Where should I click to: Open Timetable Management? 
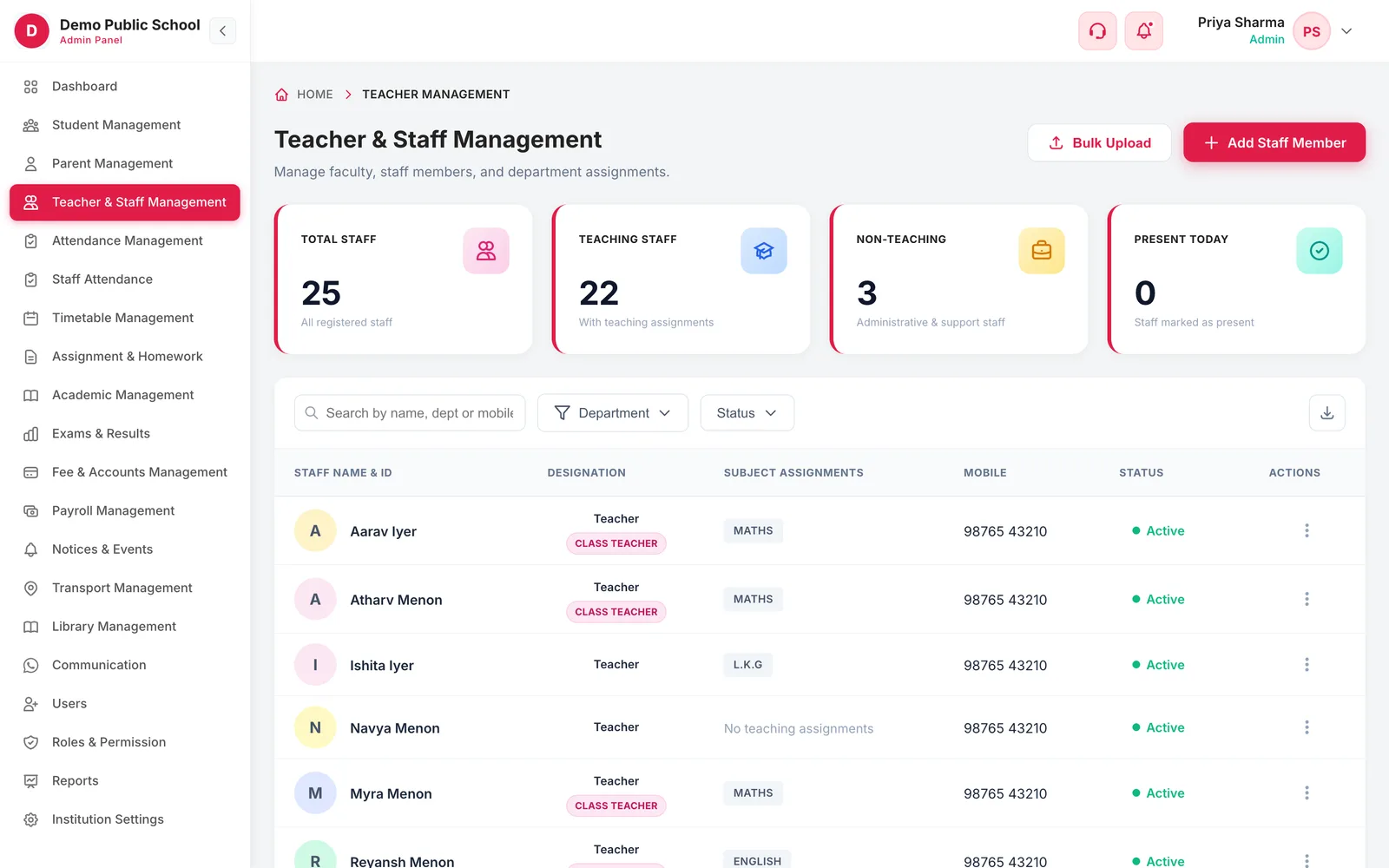(x=125, y=318)
